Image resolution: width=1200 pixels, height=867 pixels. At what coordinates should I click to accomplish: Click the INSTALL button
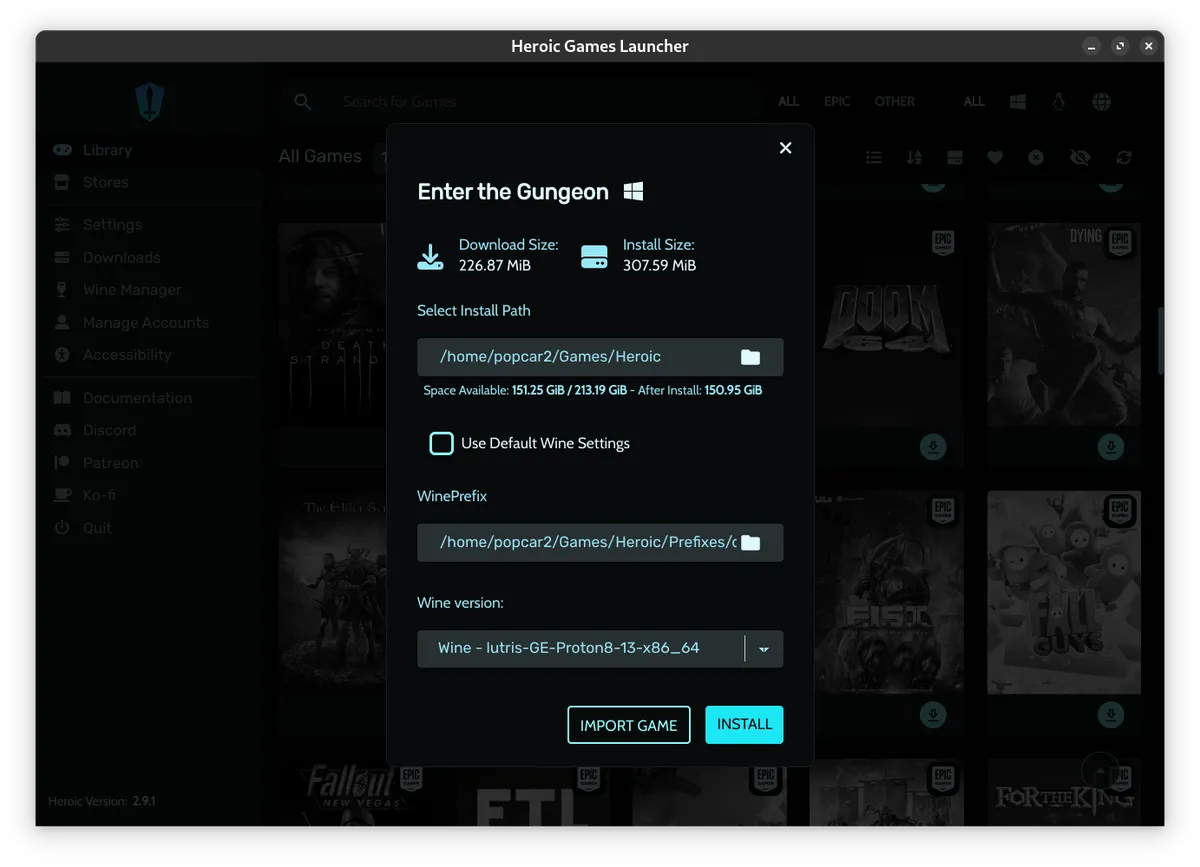[x=744, y=724]
